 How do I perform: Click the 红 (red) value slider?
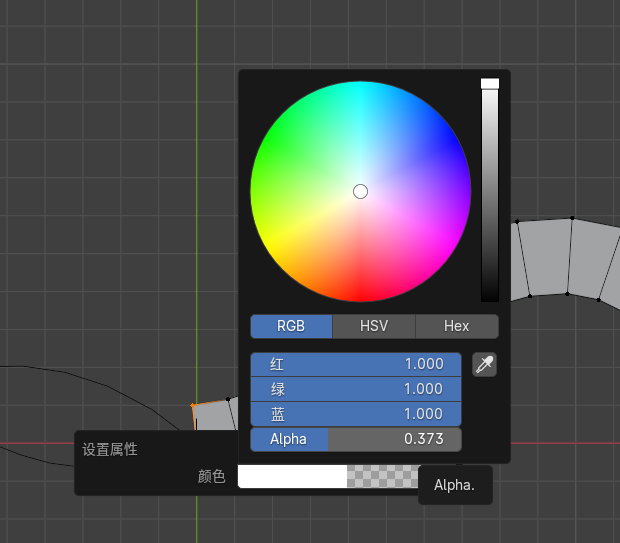click(356, 364)
